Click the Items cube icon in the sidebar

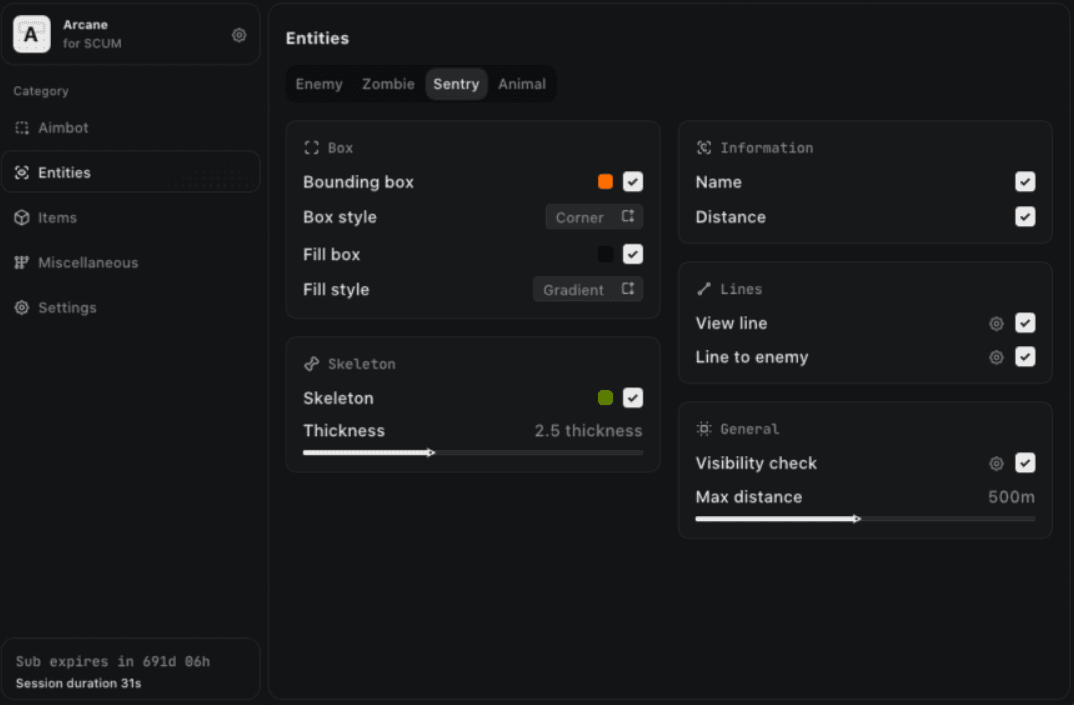coord(22,218)
